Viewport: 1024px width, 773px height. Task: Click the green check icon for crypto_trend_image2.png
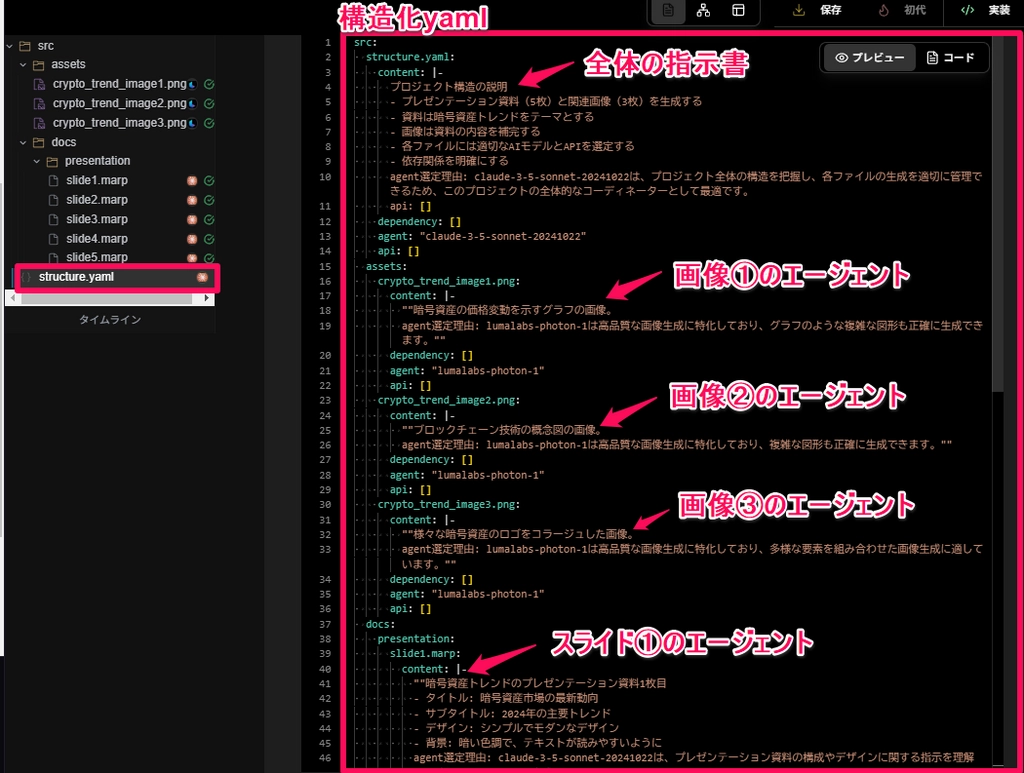point(209,104)
